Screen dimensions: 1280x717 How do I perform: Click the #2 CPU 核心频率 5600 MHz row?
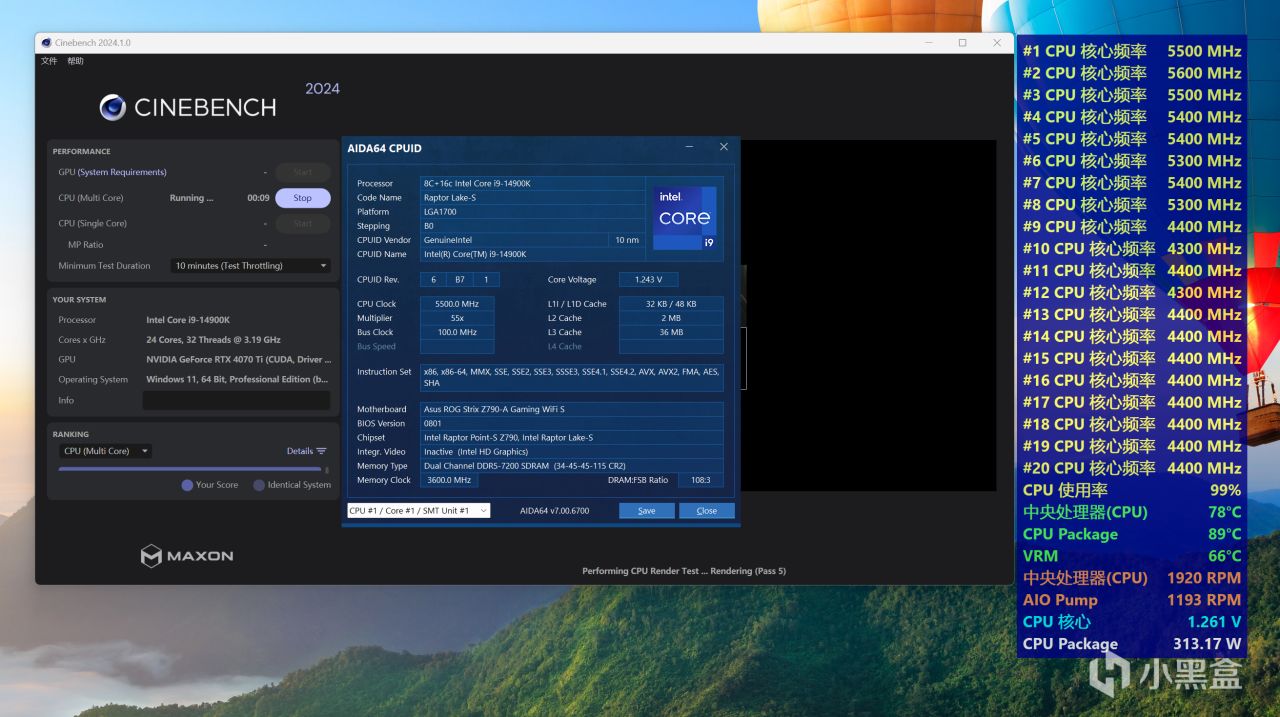point(1132,73)
